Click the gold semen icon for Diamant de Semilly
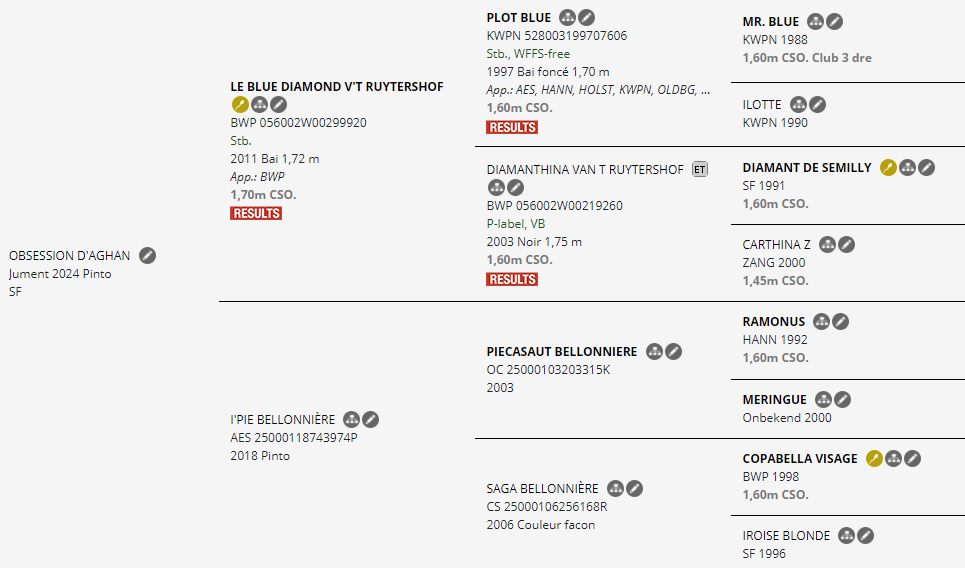Viewport: 965px width, 568px height. click(888, 167)
